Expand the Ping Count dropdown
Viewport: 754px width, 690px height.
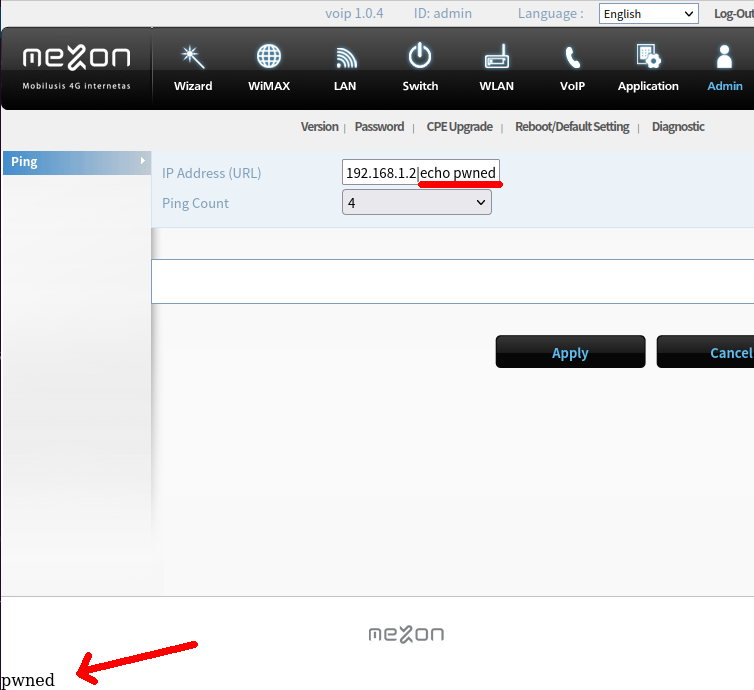coord(416,202)
